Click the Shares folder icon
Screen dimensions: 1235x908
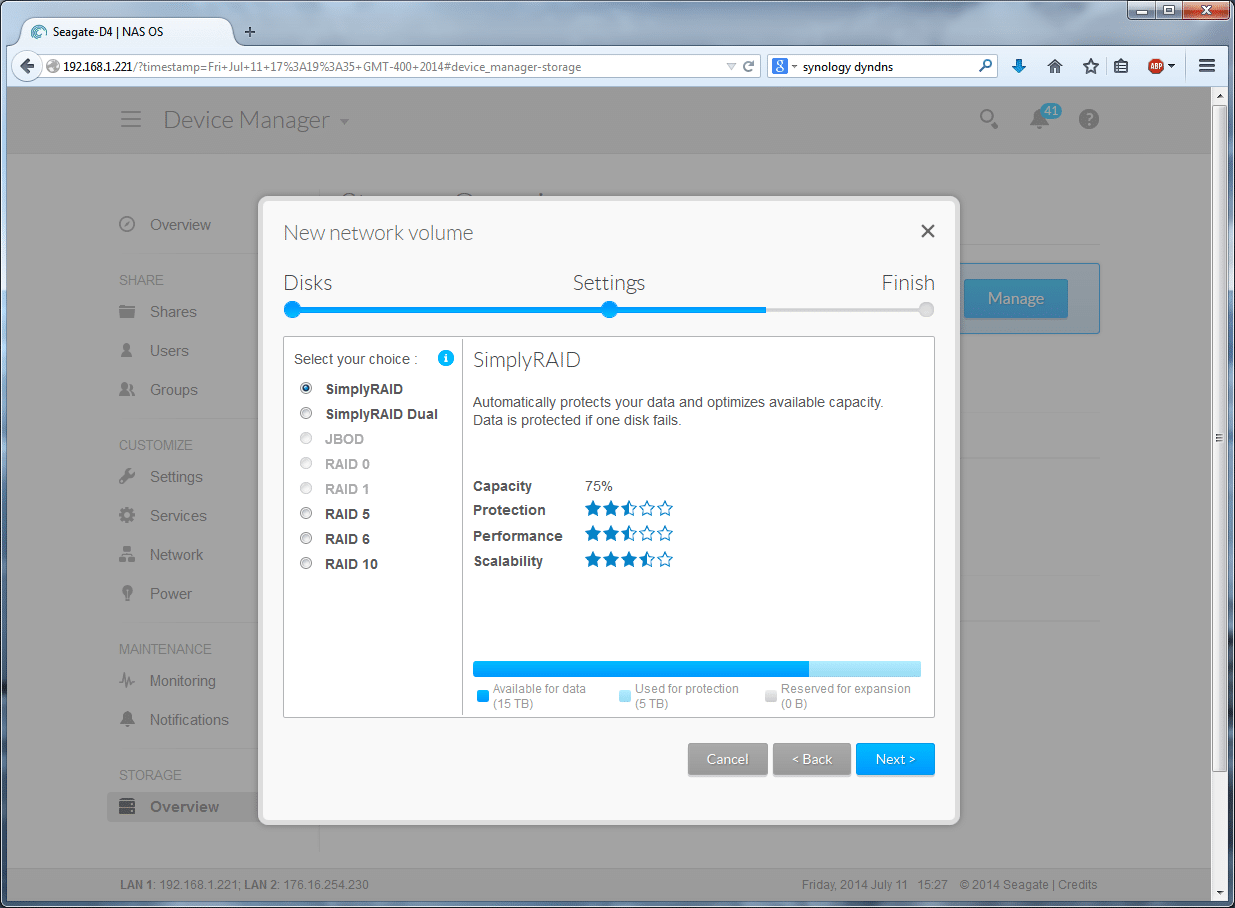[127, 312]
